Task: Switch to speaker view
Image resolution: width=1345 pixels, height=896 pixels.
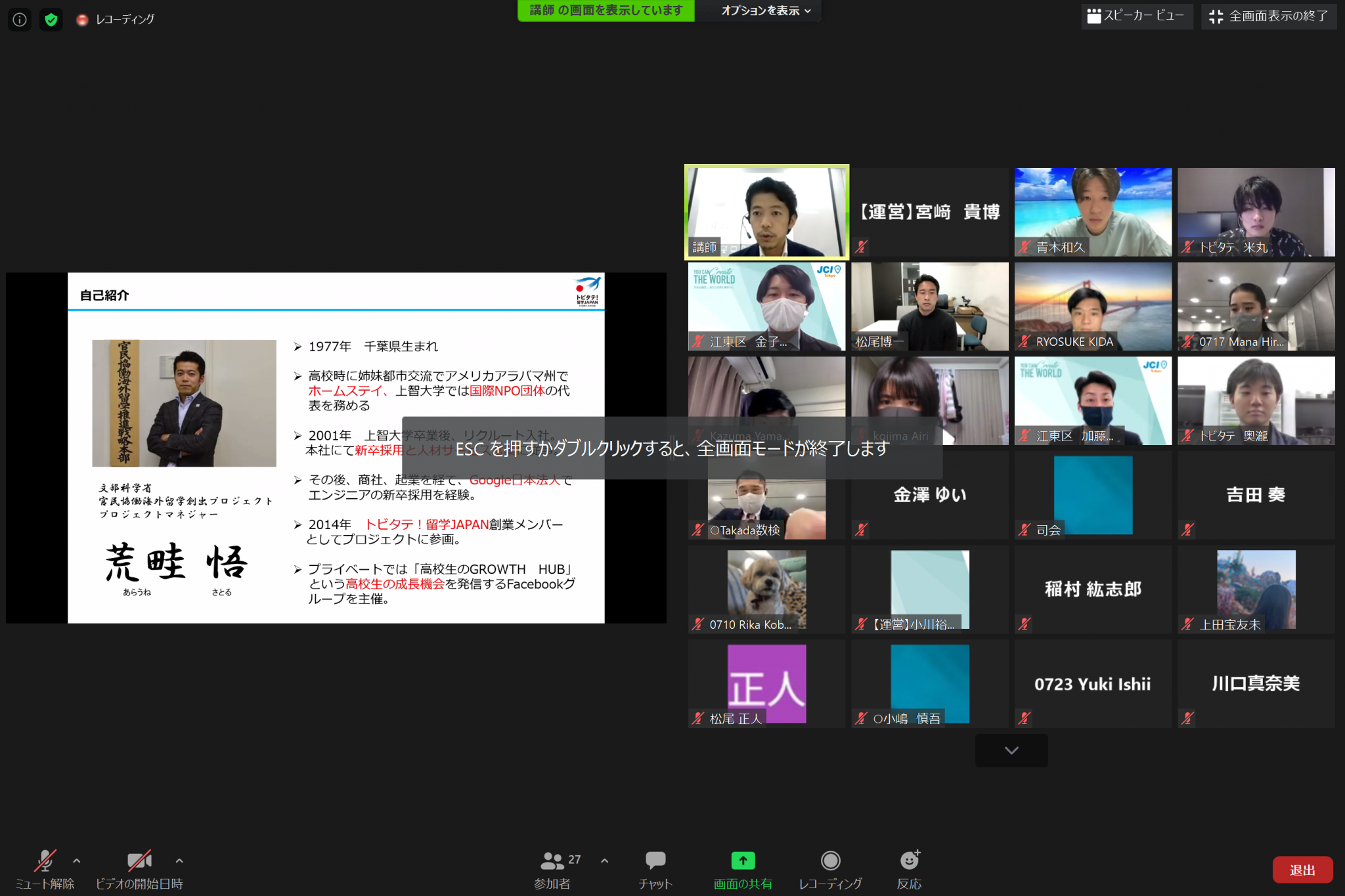Action: point(1137,16)
